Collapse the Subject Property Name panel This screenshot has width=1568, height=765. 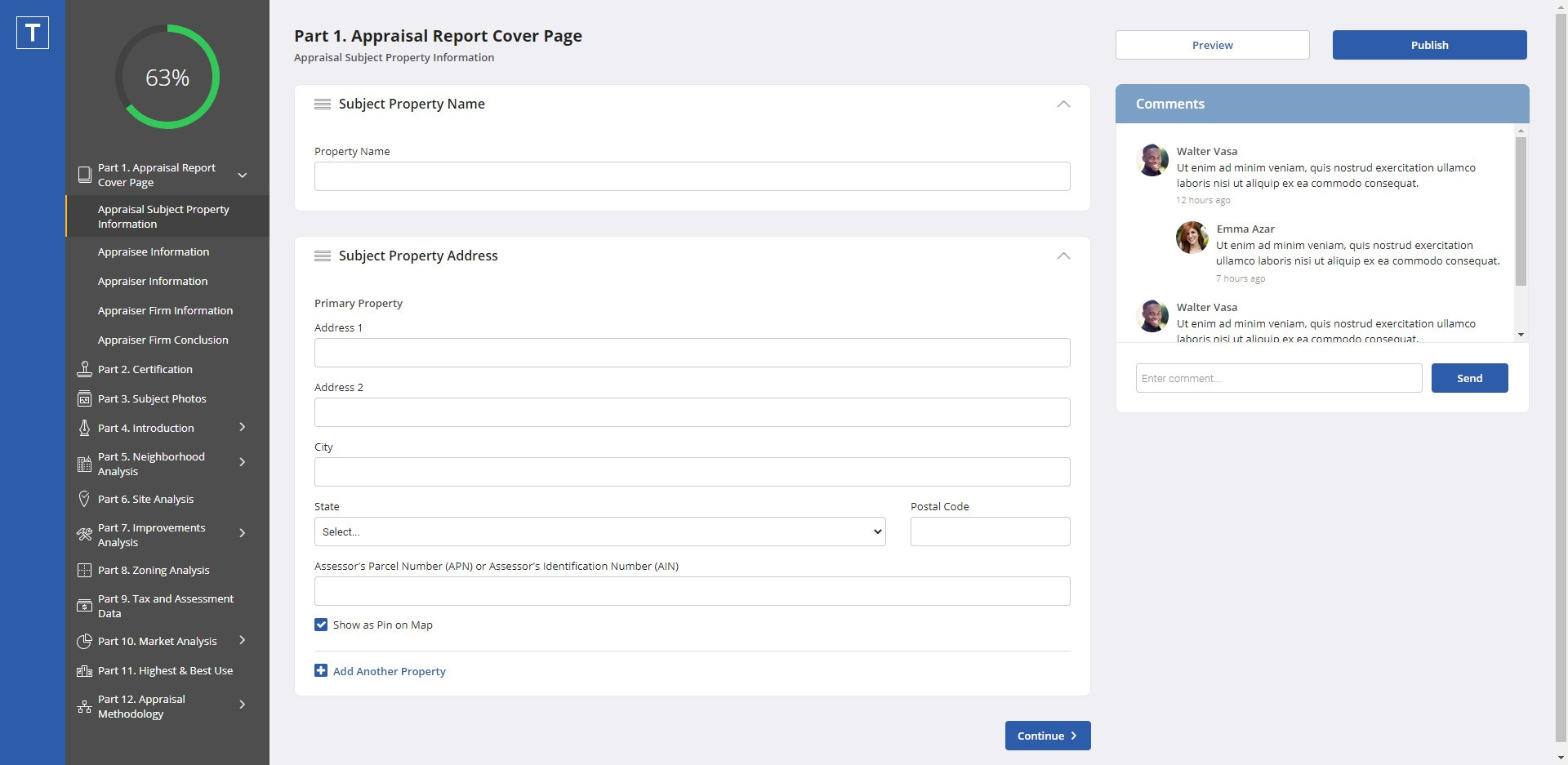coord(1063,105)
